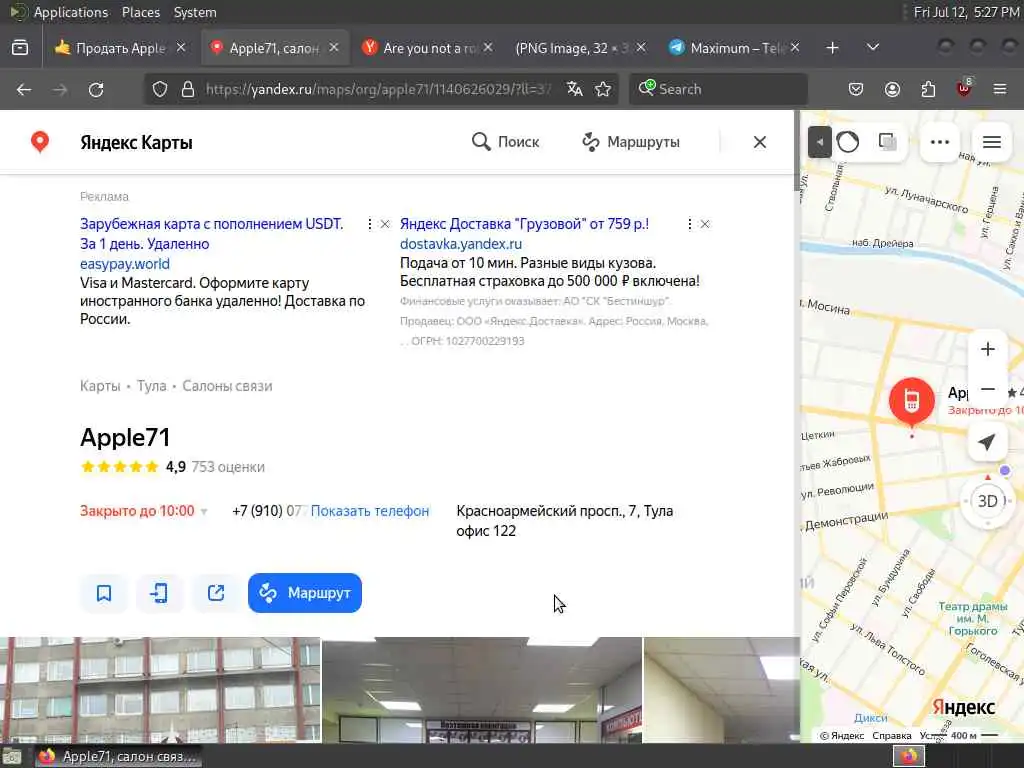Locate me arrow button on map

point(987,442)
